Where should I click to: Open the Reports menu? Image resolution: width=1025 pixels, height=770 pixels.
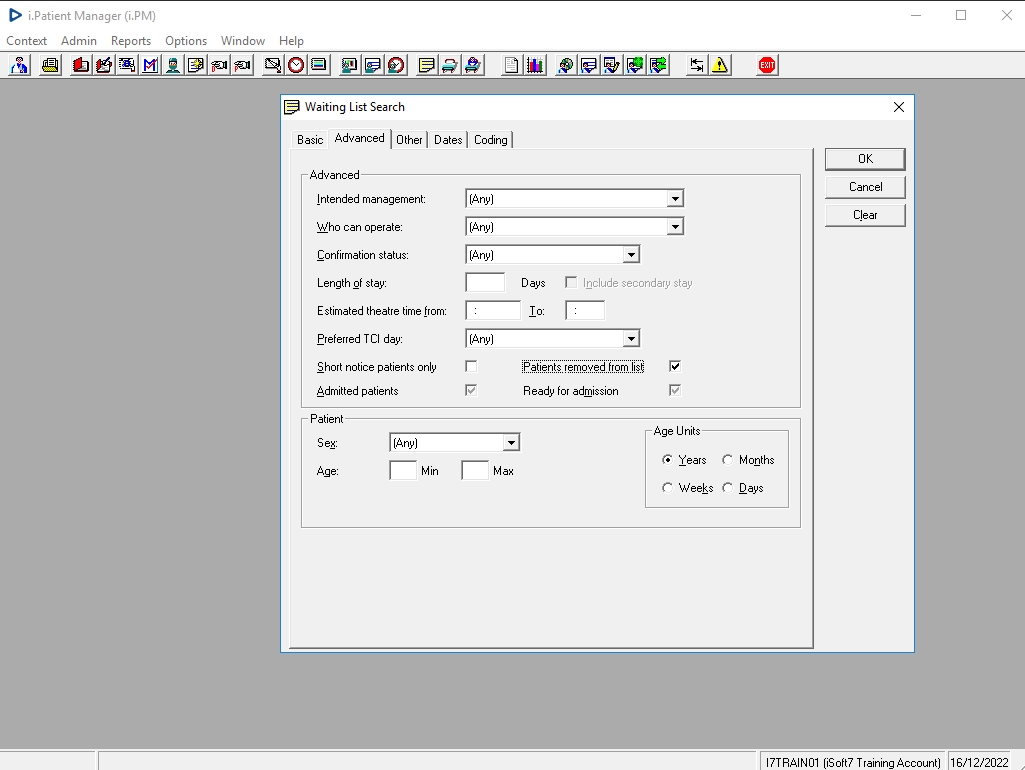[x=131, y=41]
